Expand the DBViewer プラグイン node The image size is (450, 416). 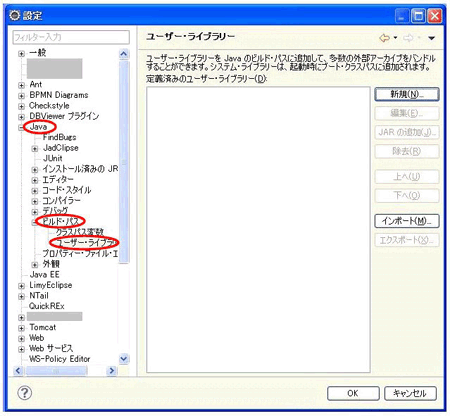point(21,117)
